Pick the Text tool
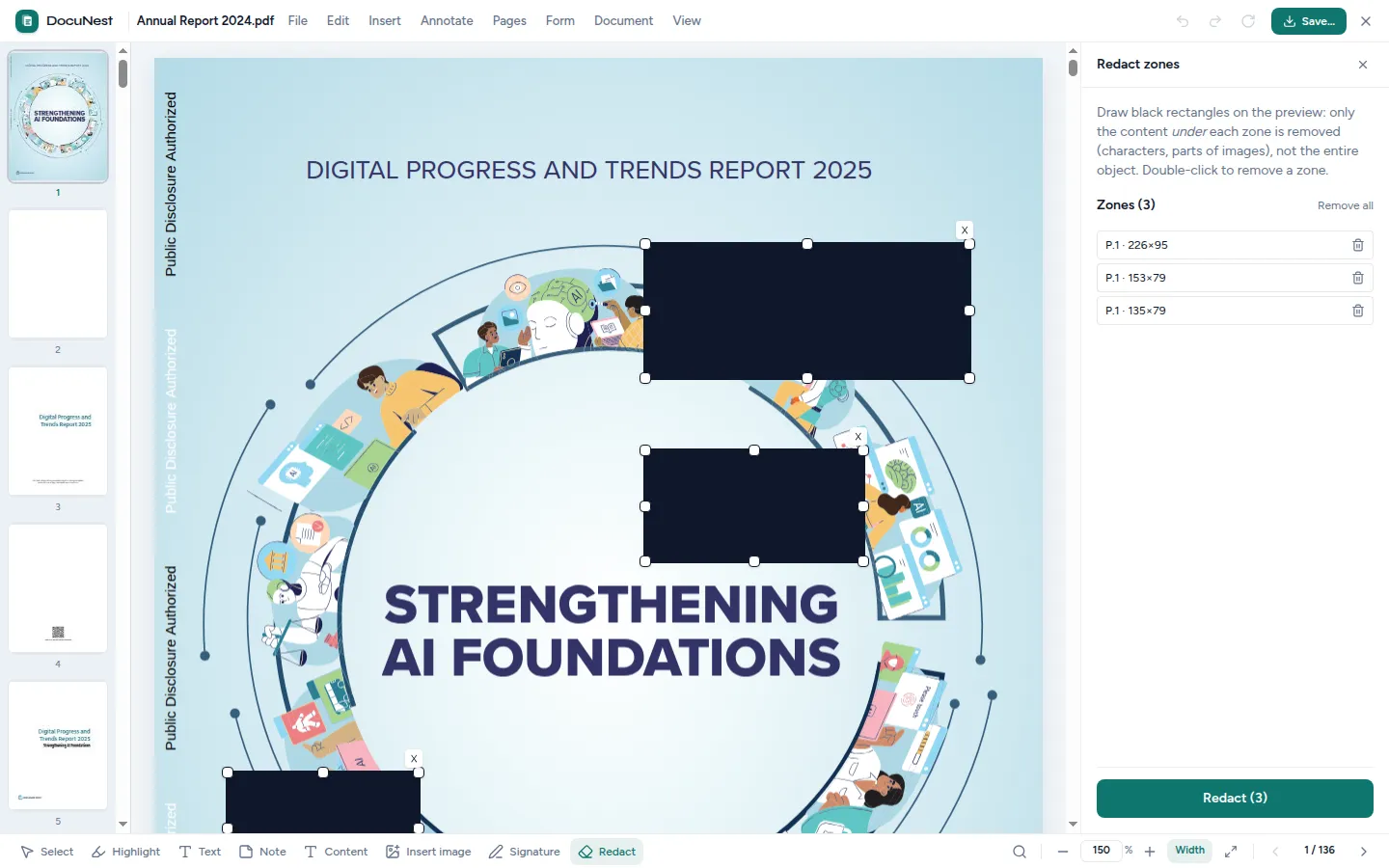 point(200,852)
